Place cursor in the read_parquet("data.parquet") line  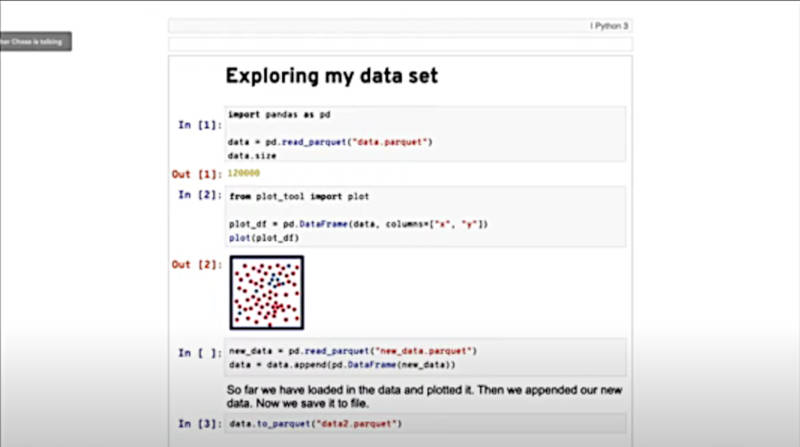tap(330, 142)
